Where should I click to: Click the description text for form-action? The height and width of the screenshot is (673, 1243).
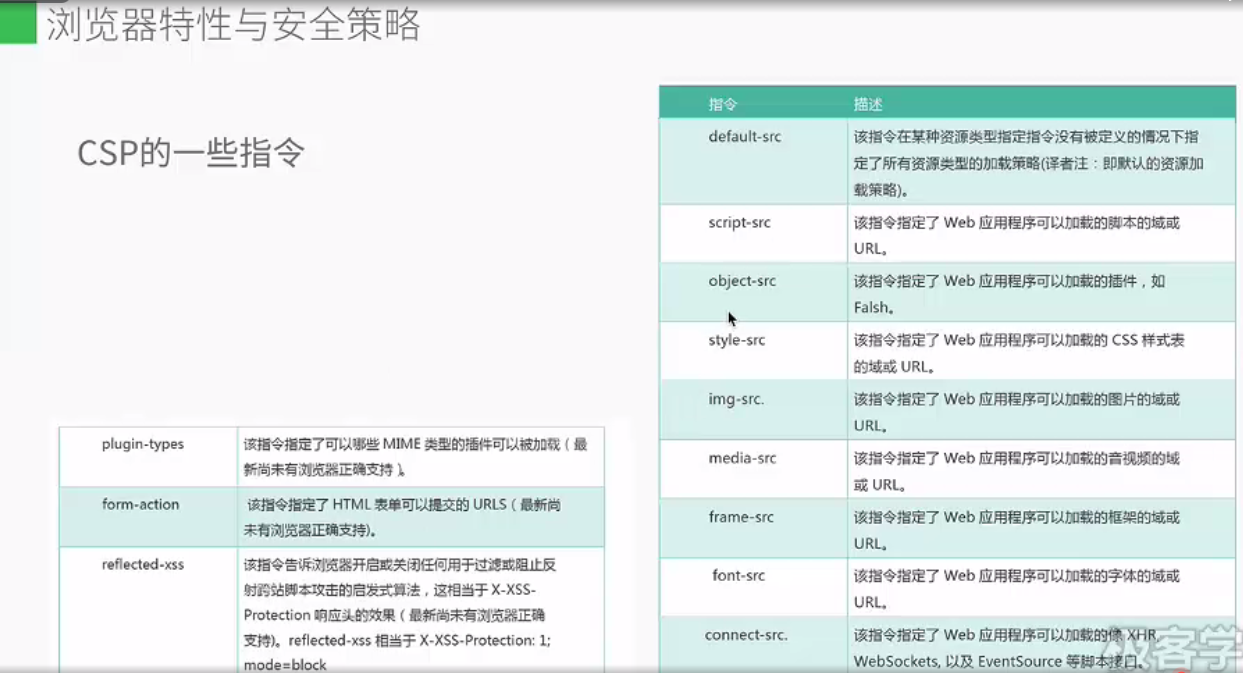pyautogui.click(x=404, y=517)
